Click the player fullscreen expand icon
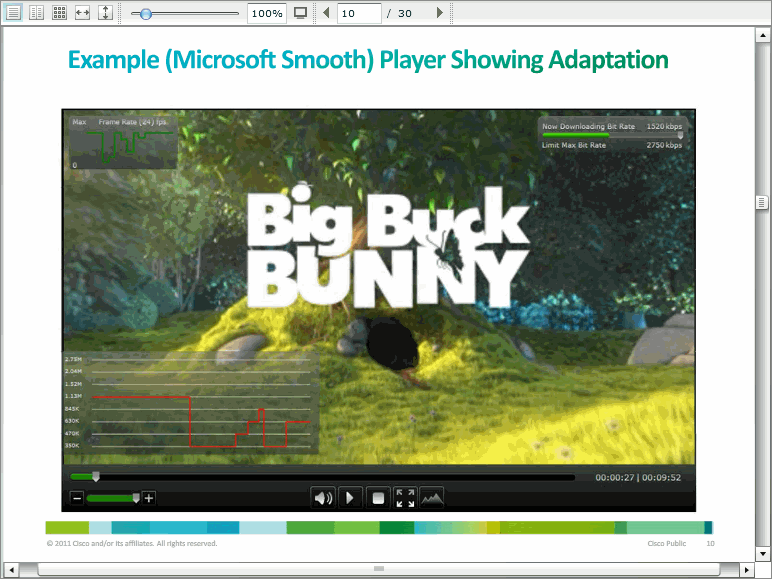This screenshot has width=772, height=579. [405, 498]
